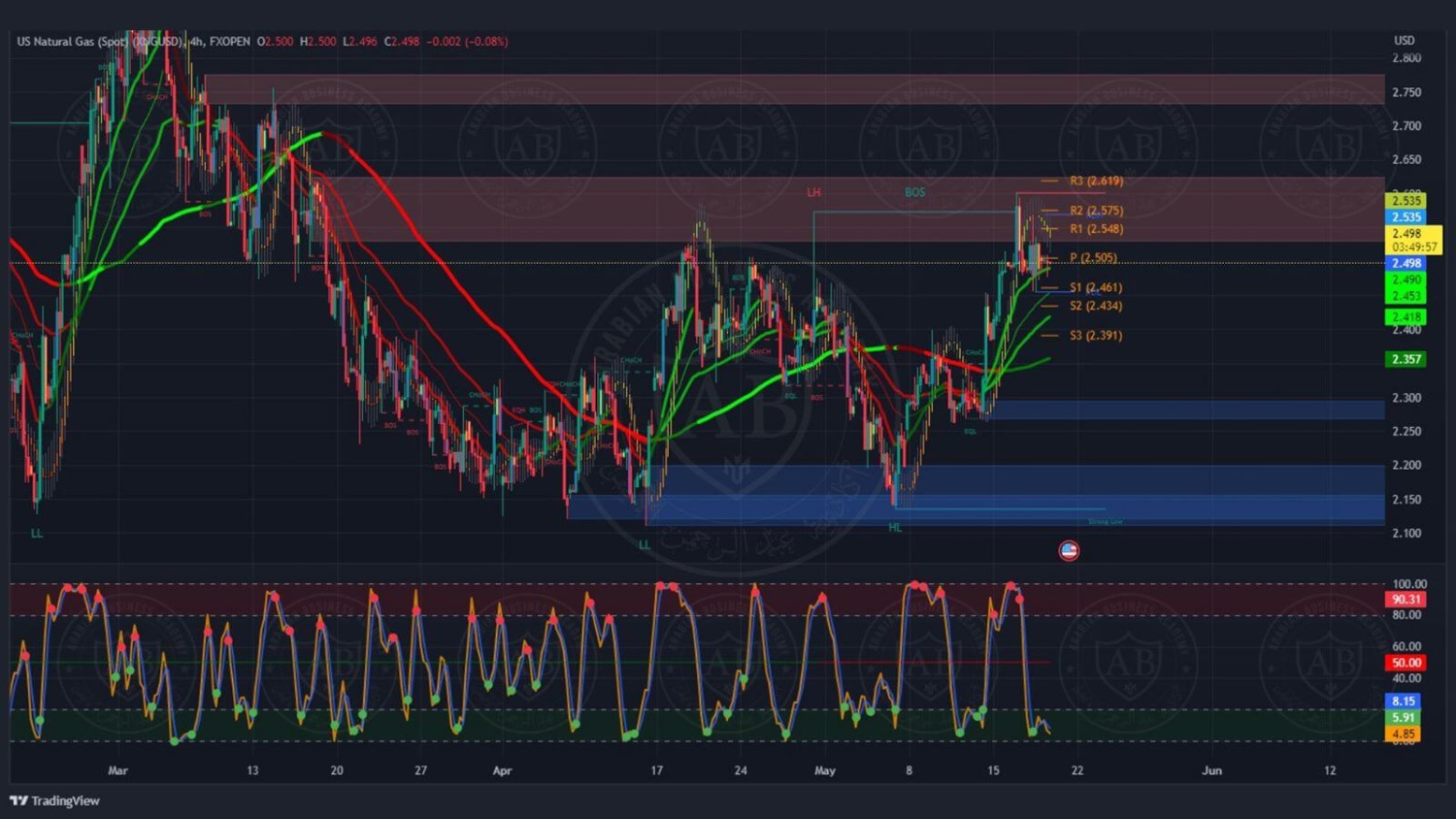
Task: Click the red LH label on chart
Action: point(813,193)
